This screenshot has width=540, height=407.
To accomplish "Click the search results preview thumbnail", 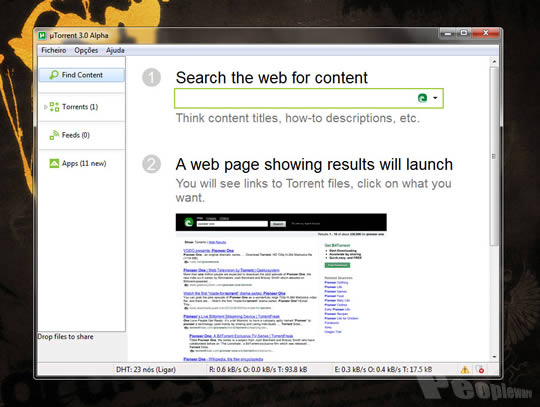I will (x=281, y=287).
